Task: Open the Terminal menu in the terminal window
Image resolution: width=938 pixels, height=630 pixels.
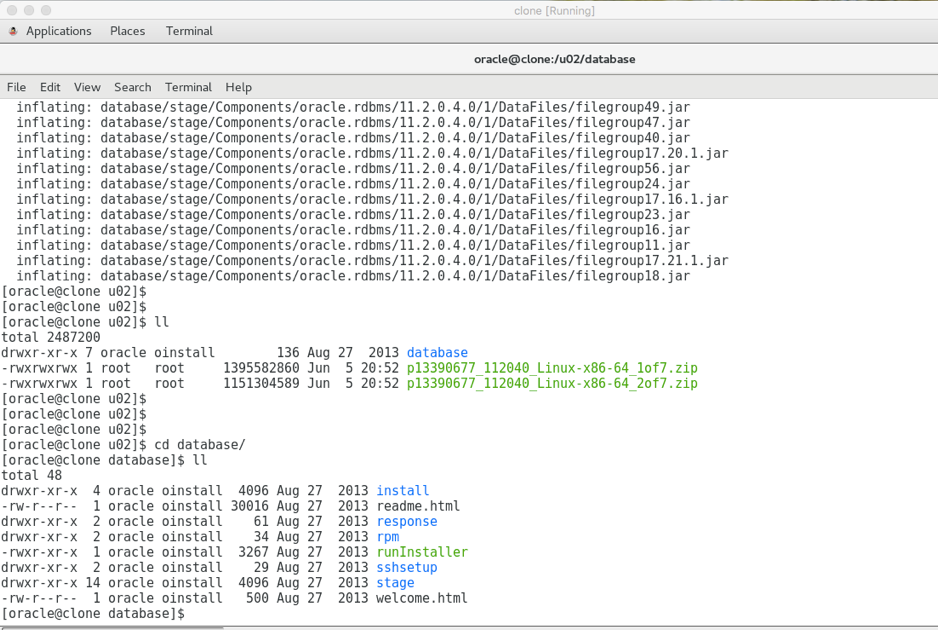Action: coord(188,87)
